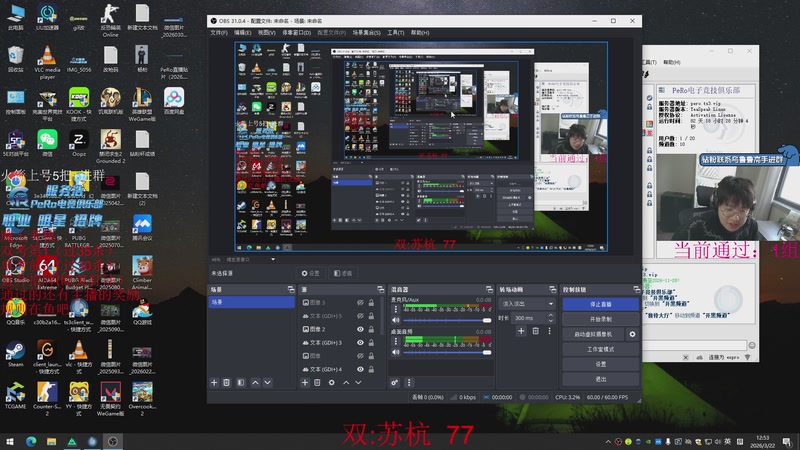Screen dimensions: 800x450
Task: Open transition properties three-dot menu
Action: coord(549,331)
